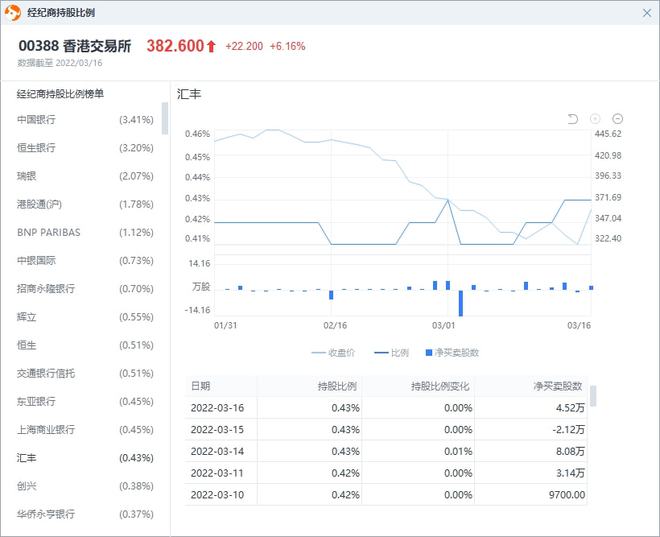660x537 pixels.
Task: Click the orange app logo icon
Action: [x=13, y=13]
